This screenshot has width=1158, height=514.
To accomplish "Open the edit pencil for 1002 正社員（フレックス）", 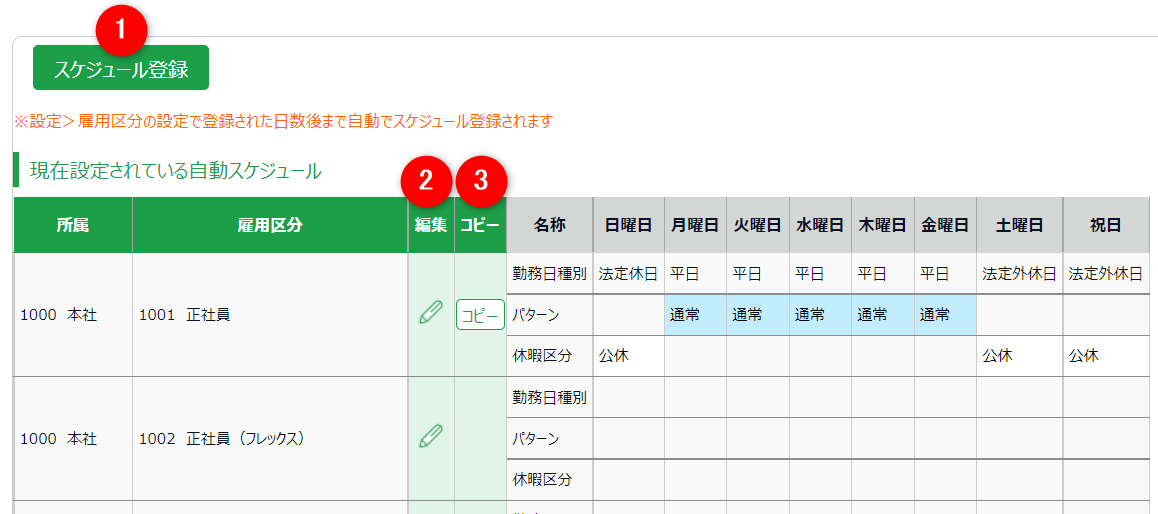I will 431,437.
